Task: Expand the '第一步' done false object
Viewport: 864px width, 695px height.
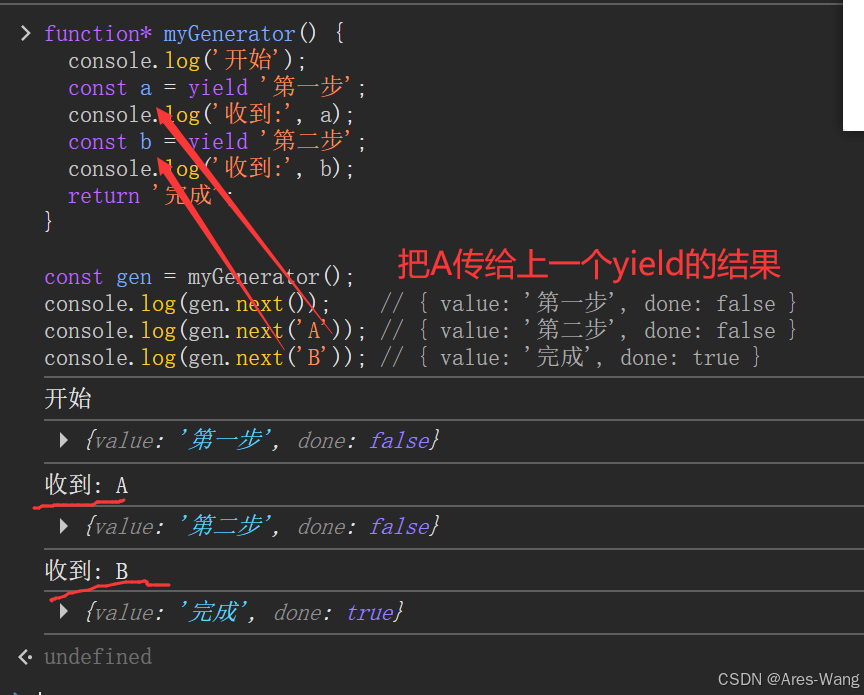Action: (x=64, y=440)
